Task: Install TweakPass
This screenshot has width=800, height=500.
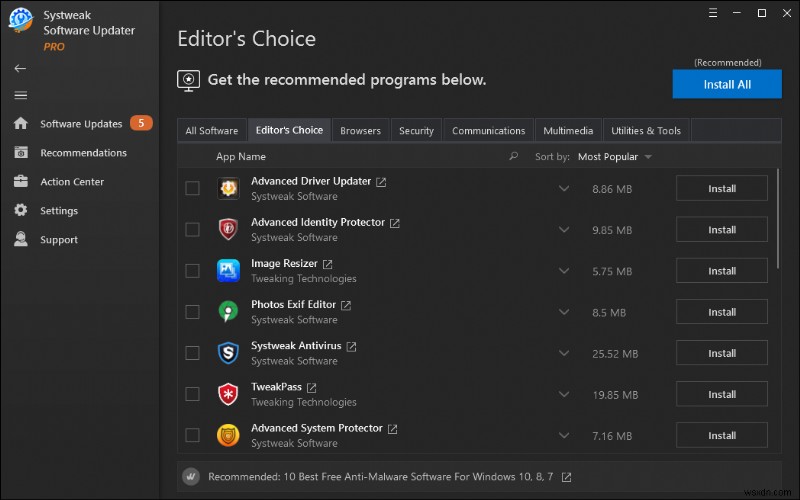Action: point(722,394)
